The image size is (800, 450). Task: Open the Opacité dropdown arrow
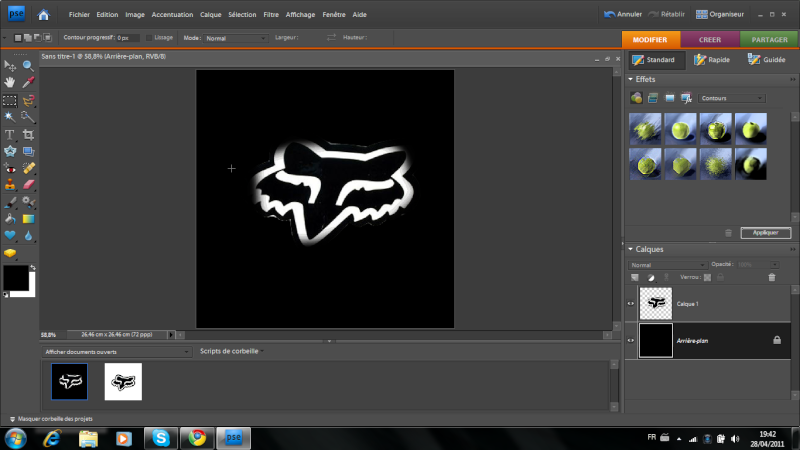774,265
